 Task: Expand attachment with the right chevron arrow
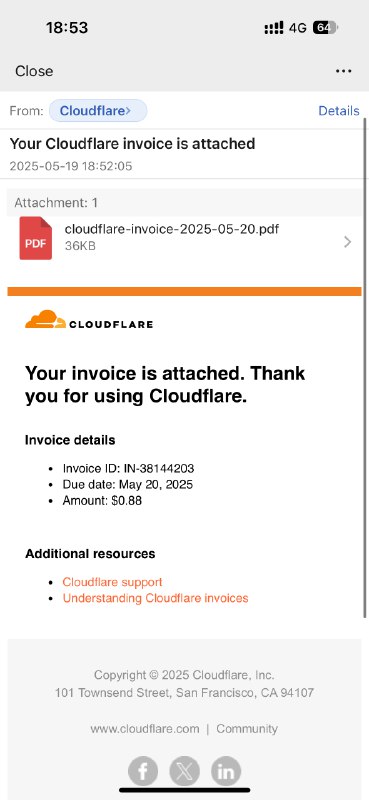348,242
